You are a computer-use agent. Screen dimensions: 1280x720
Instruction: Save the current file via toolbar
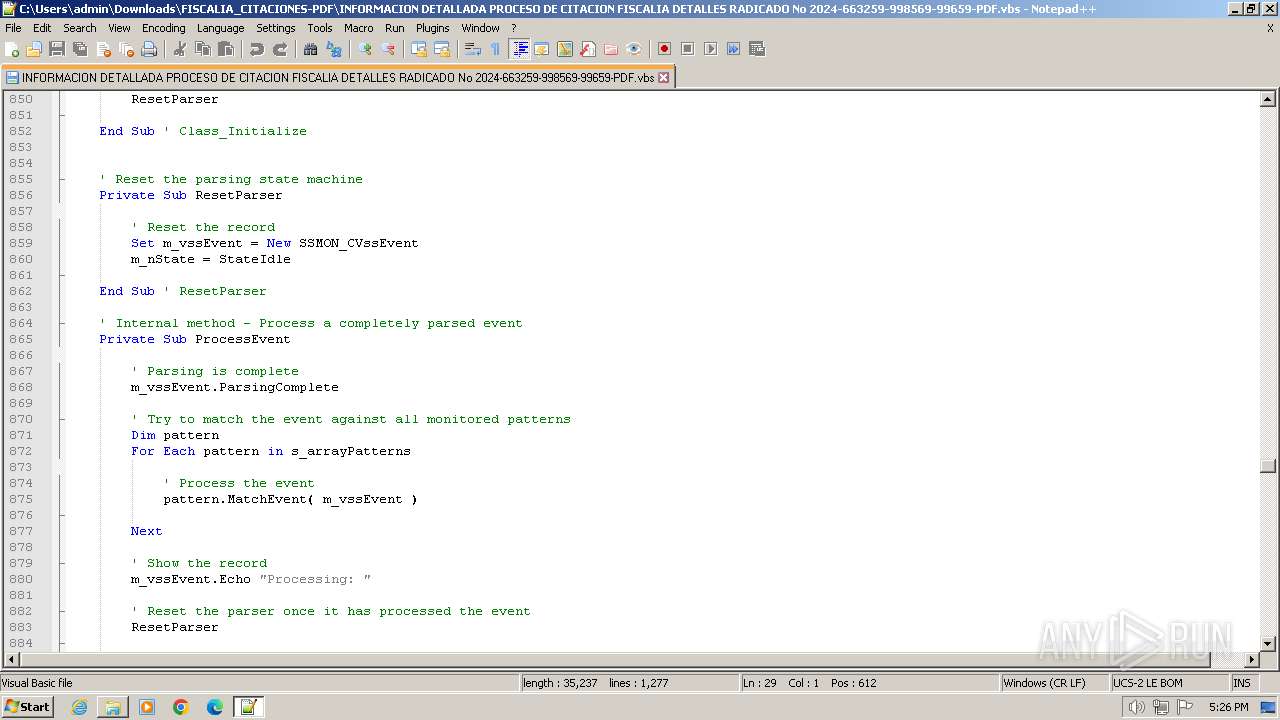tap(57, 49)
